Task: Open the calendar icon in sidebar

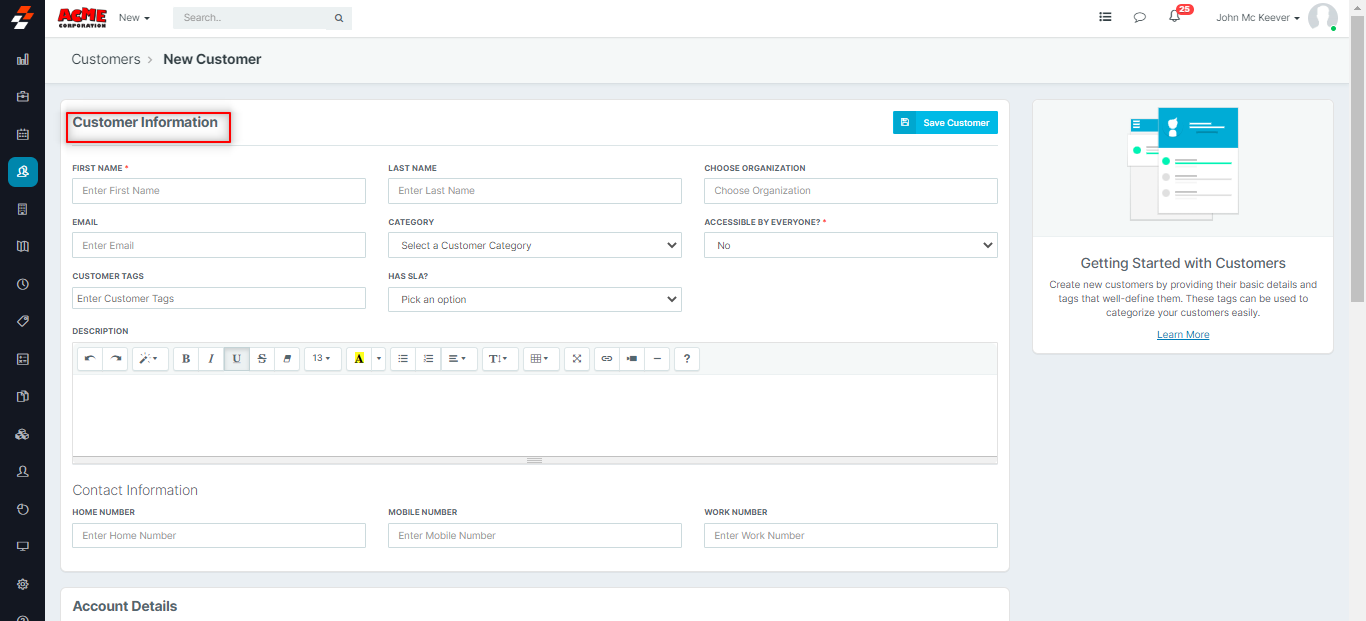Action: [23, 134]
